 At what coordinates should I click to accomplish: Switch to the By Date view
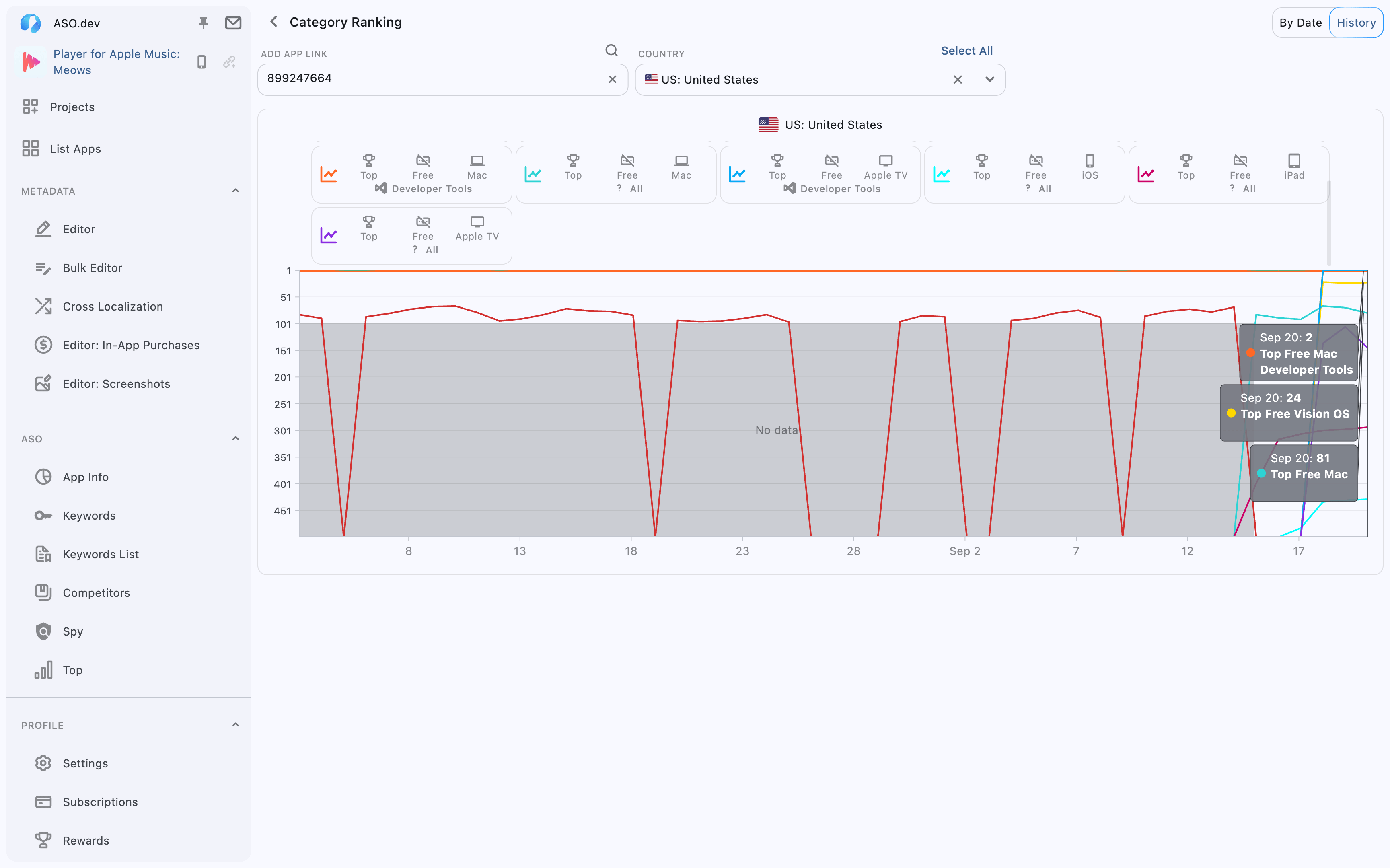point(1300,23)
